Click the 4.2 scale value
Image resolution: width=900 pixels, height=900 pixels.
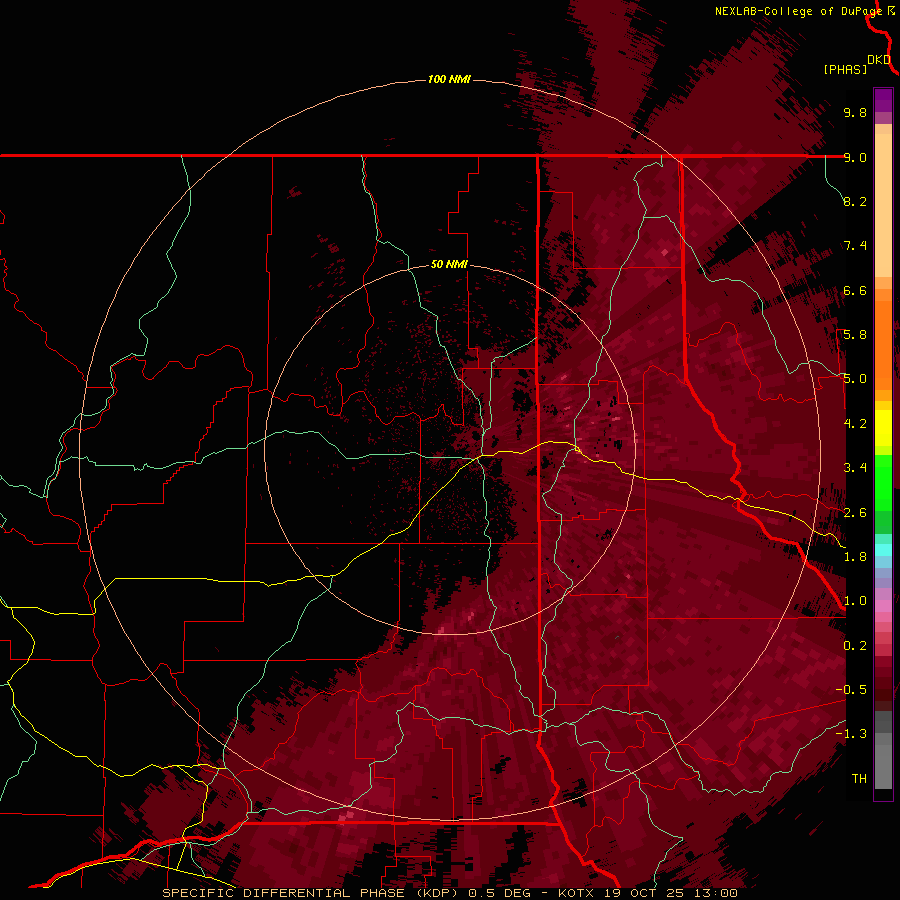pos(855,424)
